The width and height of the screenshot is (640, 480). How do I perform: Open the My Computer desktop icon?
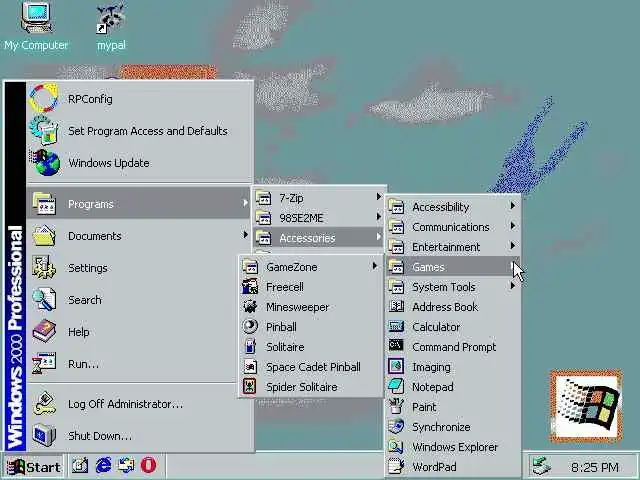pyautogui.click(x=36, y=26)
